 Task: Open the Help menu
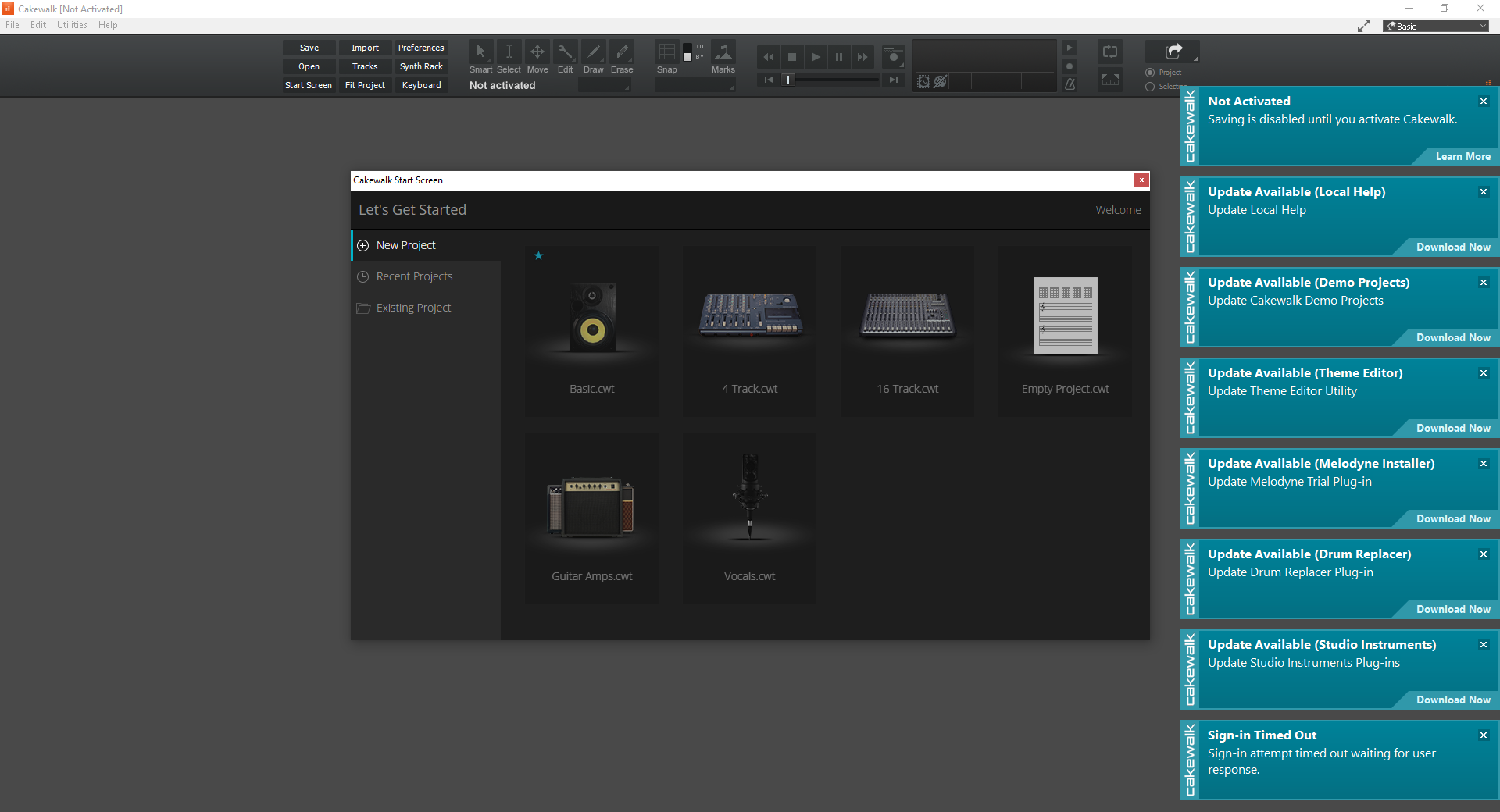[x=108, y=25]
